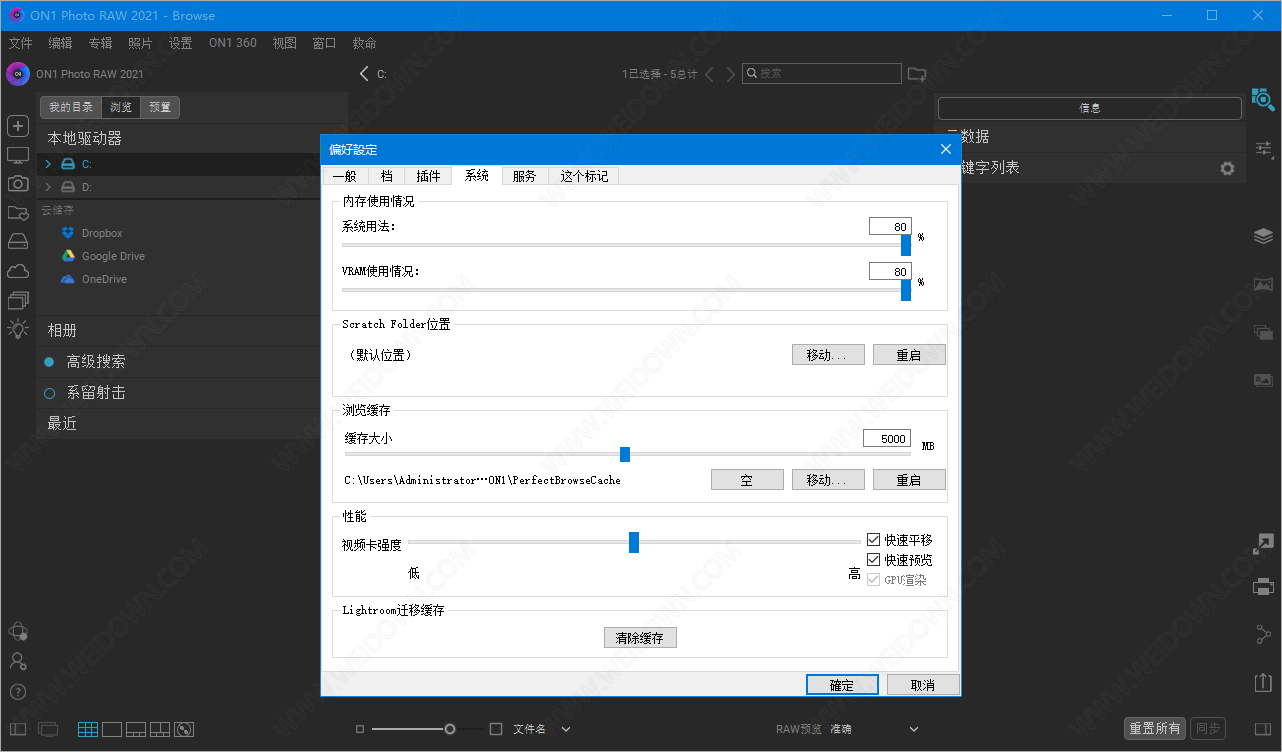The image size is (1282, 752).
Task: Toggle the 快速平移 checkbox
Action: pos(874,540)
